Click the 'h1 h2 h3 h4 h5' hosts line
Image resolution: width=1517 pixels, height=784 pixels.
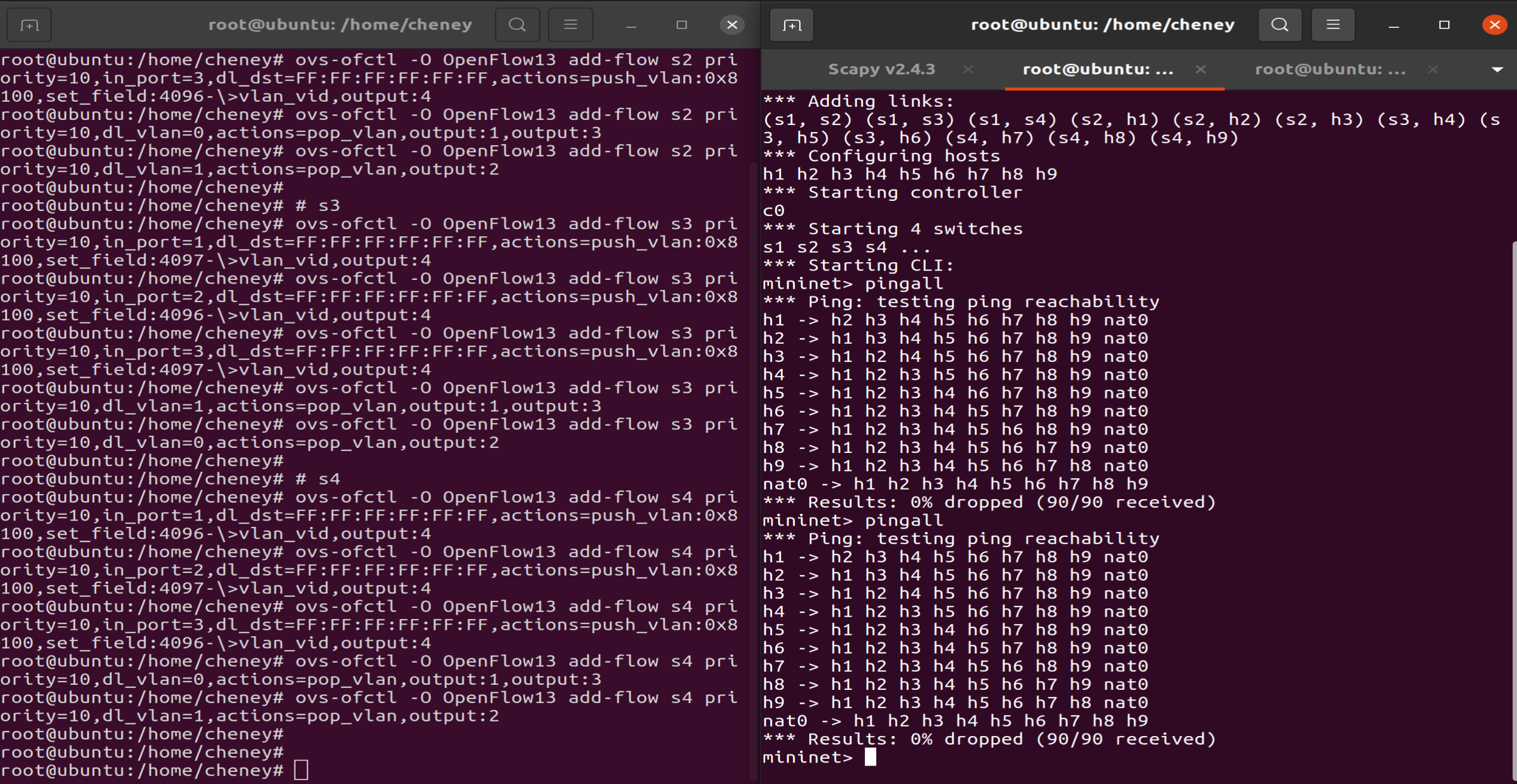(910, 174)
